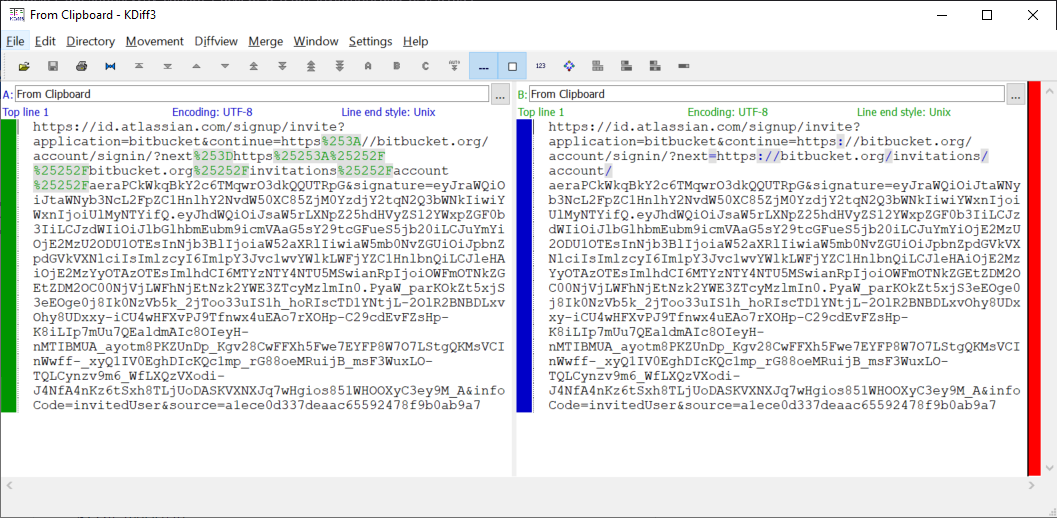
Task: Click highlighted %253A in pane A
Action: [x=342, y=142]
